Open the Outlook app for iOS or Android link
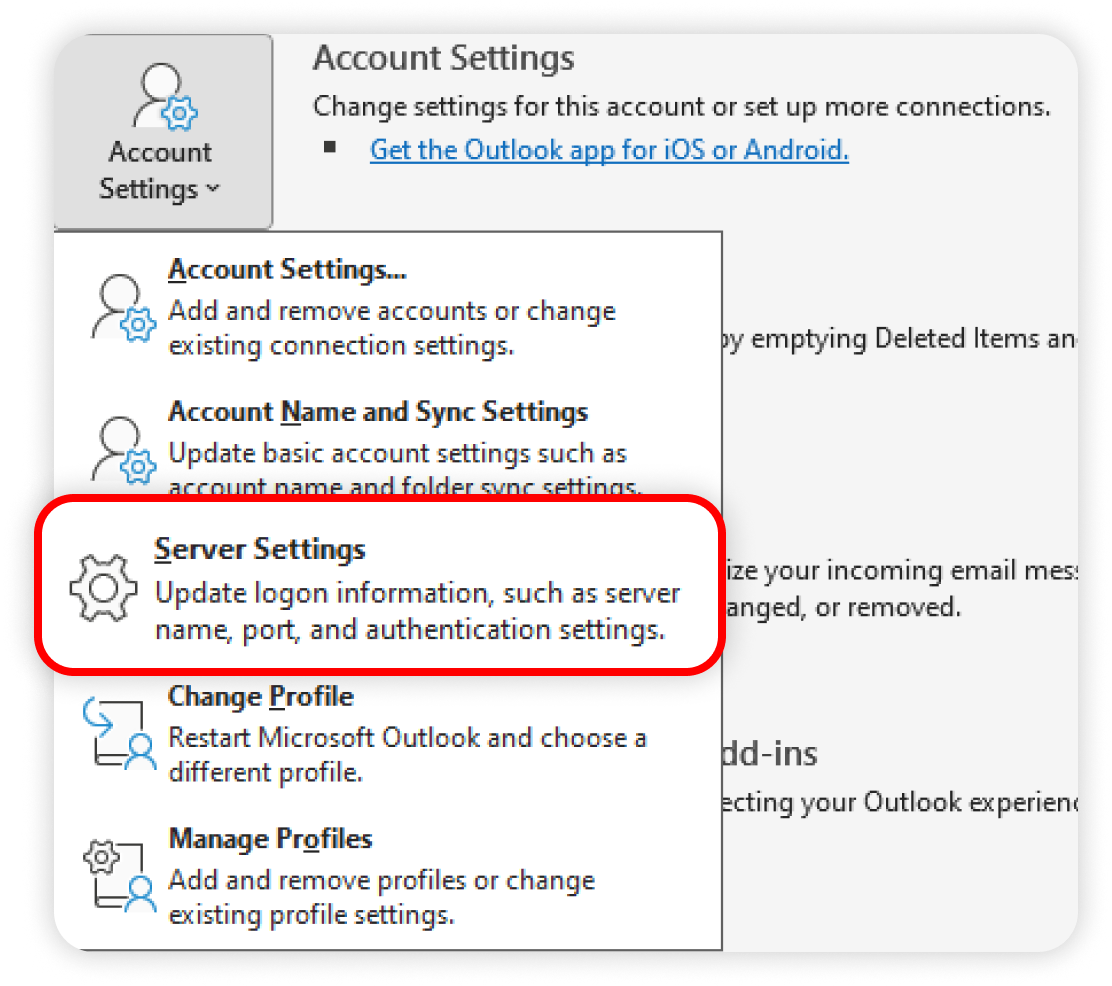 pyautogui.click(x=609, y=150)
